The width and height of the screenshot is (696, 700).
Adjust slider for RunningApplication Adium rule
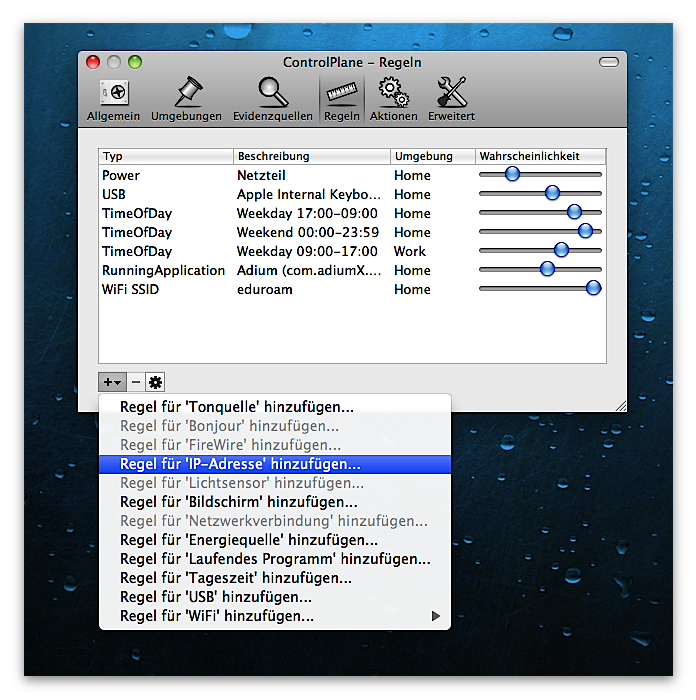tap(547, 269)
